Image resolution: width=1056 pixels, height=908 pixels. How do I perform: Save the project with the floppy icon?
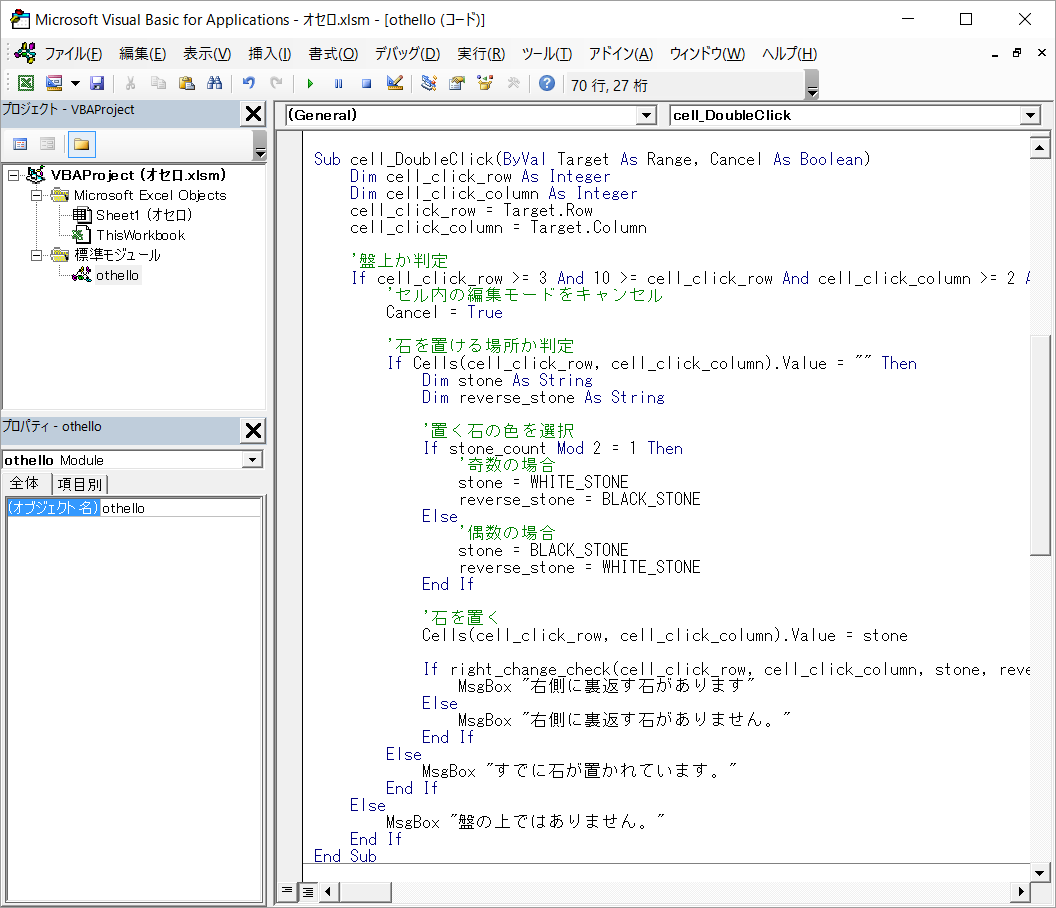click(x=97, y=84)
